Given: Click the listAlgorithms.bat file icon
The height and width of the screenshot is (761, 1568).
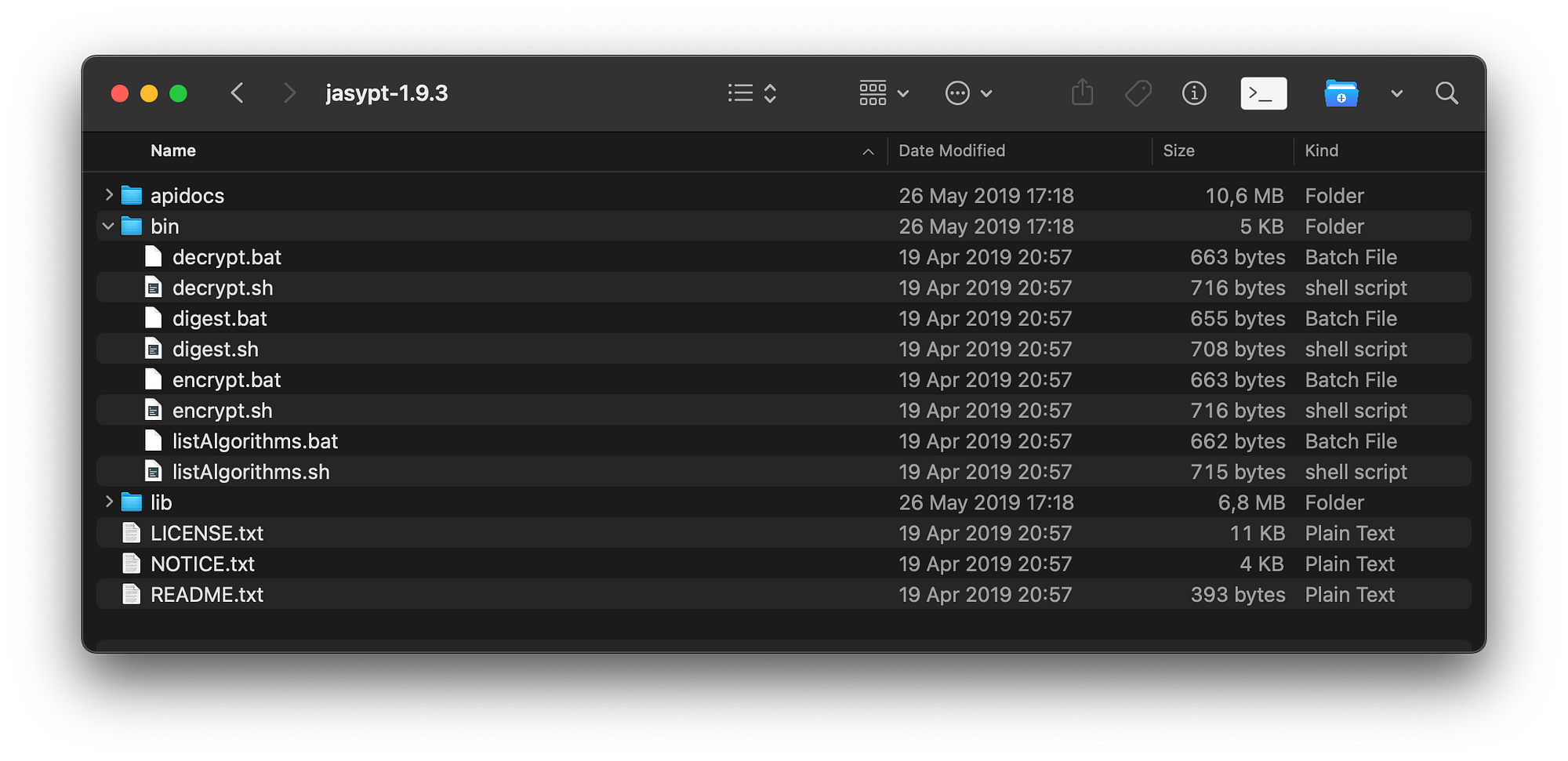Looking at the screenshot, I should tap(154, 440).
